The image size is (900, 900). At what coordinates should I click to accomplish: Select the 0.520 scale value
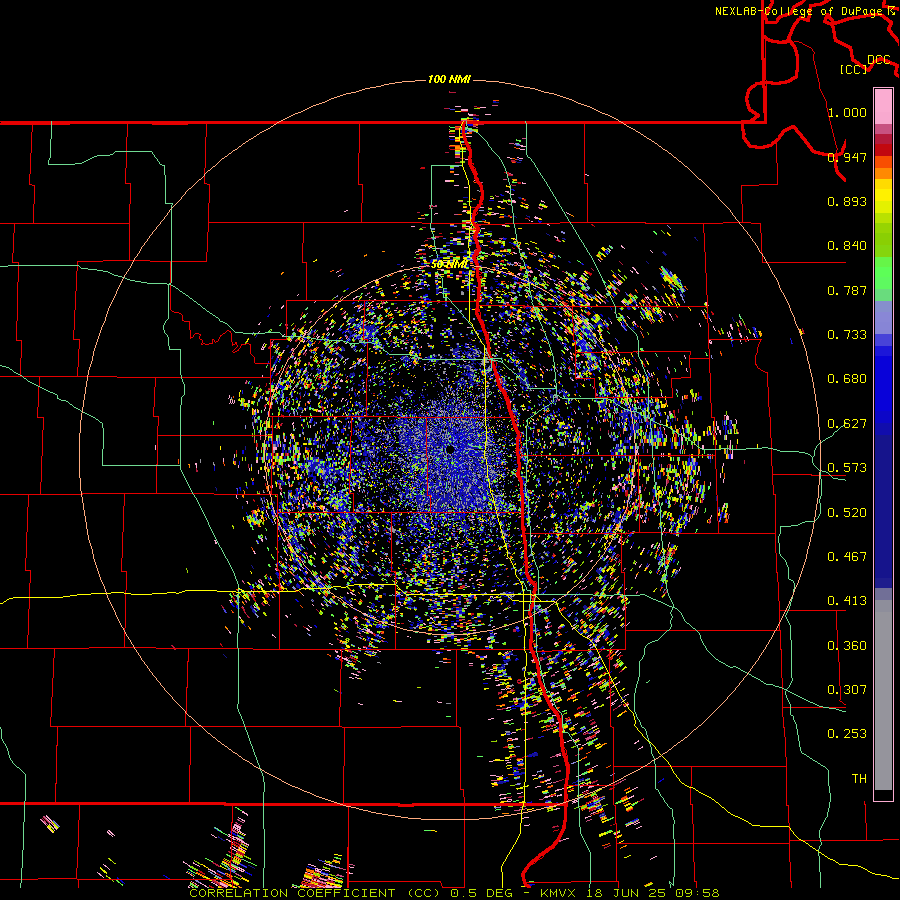[847, 513]
